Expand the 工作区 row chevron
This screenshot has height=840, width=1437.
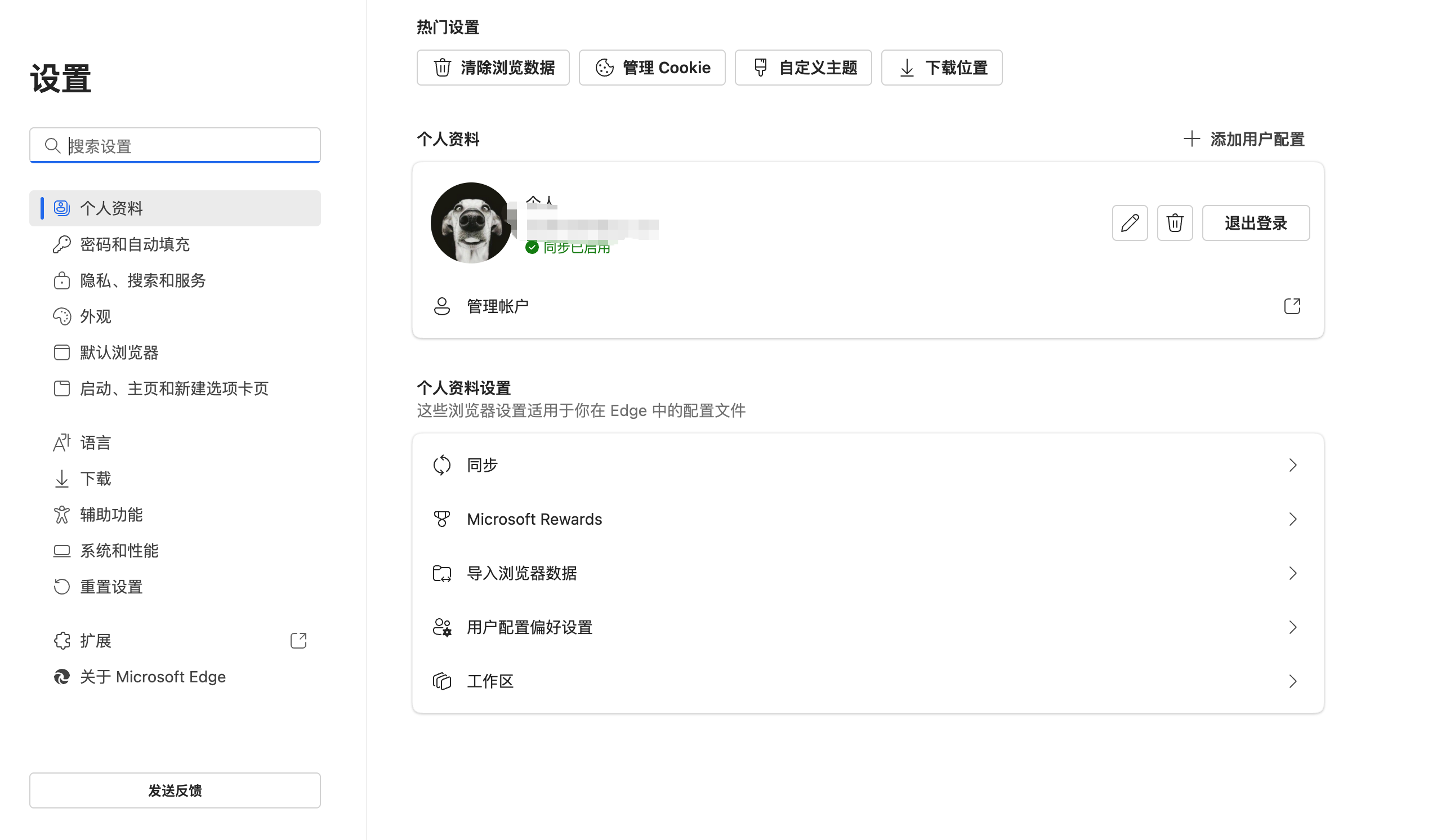click(x=1292, y=681)
